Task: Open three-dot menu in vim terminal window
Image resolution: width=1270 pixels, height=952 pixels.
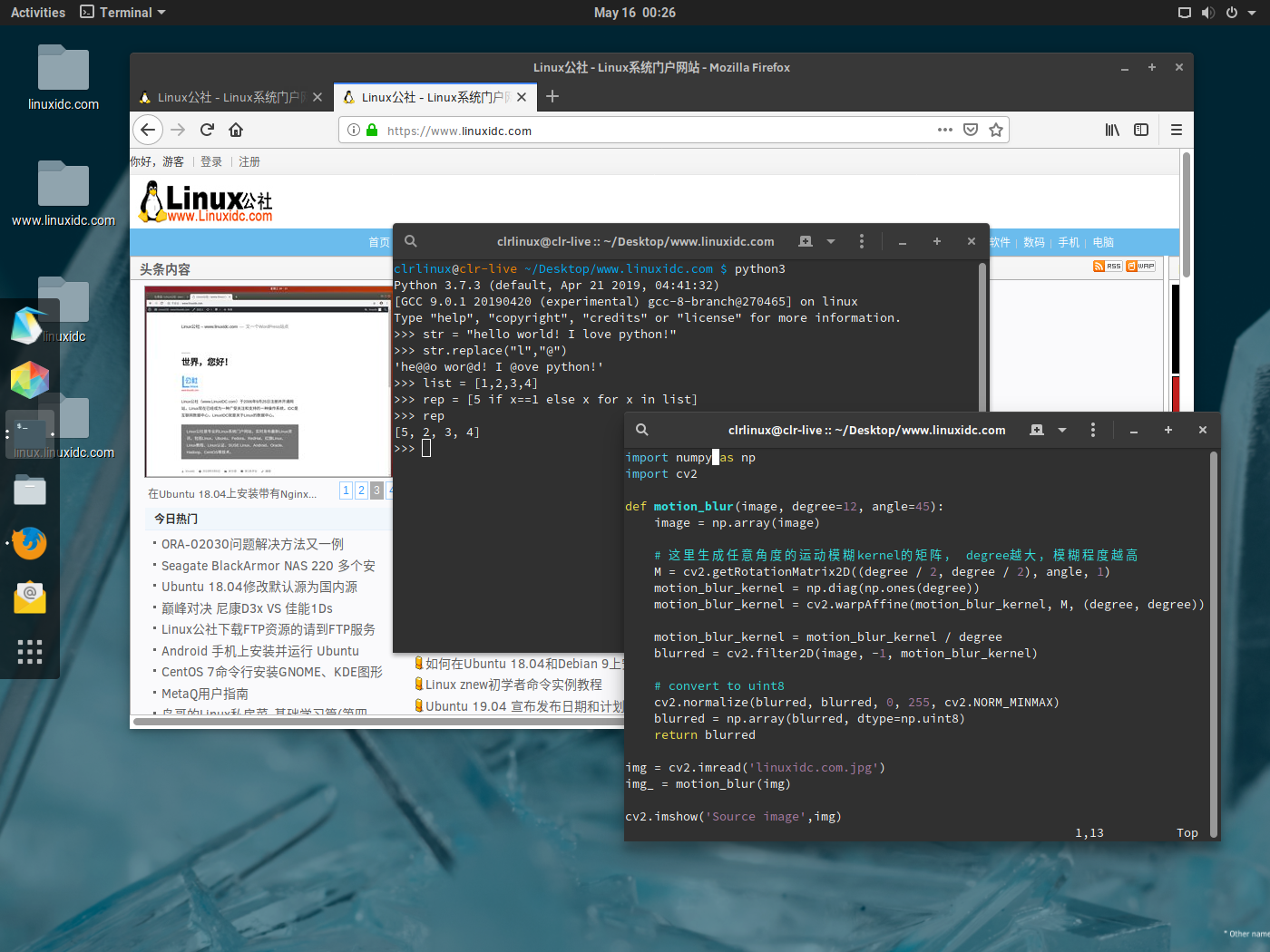Action: [x=1093, y=430]
